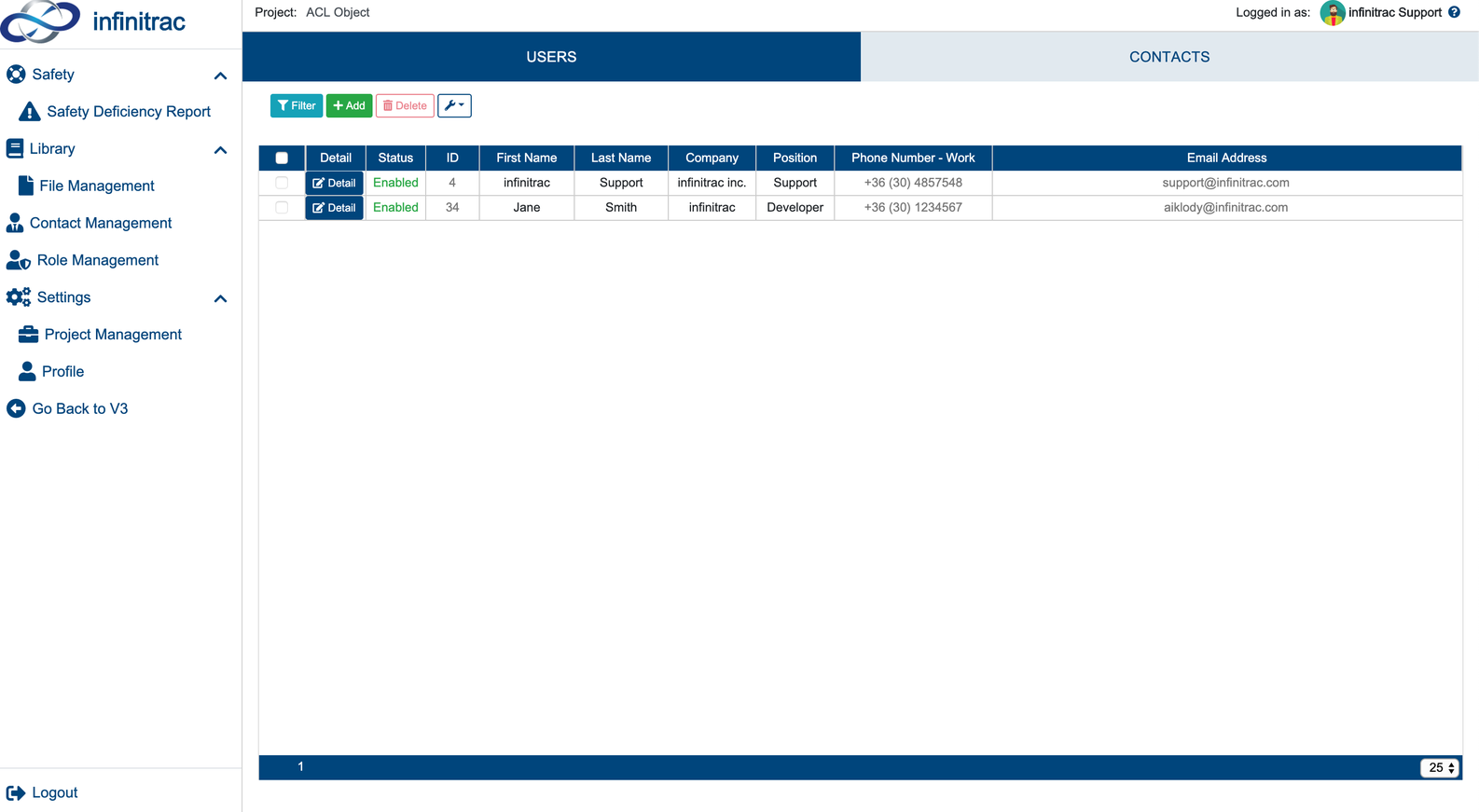Open File Management menu item
Viewport: 1479px width, 812px height.
[x=97, y=186]
